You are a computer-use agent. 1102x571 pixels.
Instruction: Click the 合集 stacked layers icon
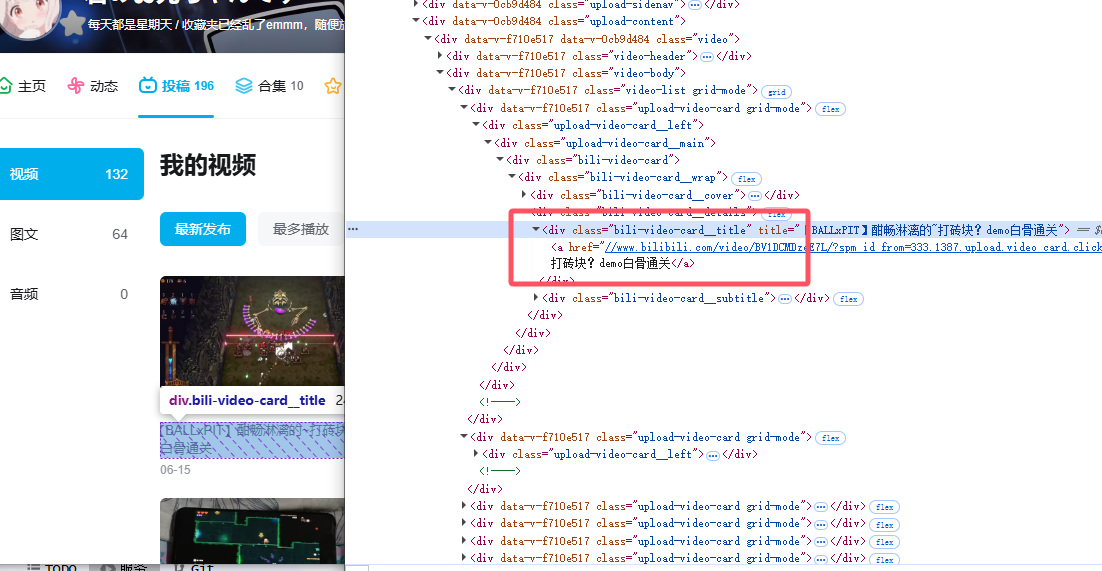point(244,86)
